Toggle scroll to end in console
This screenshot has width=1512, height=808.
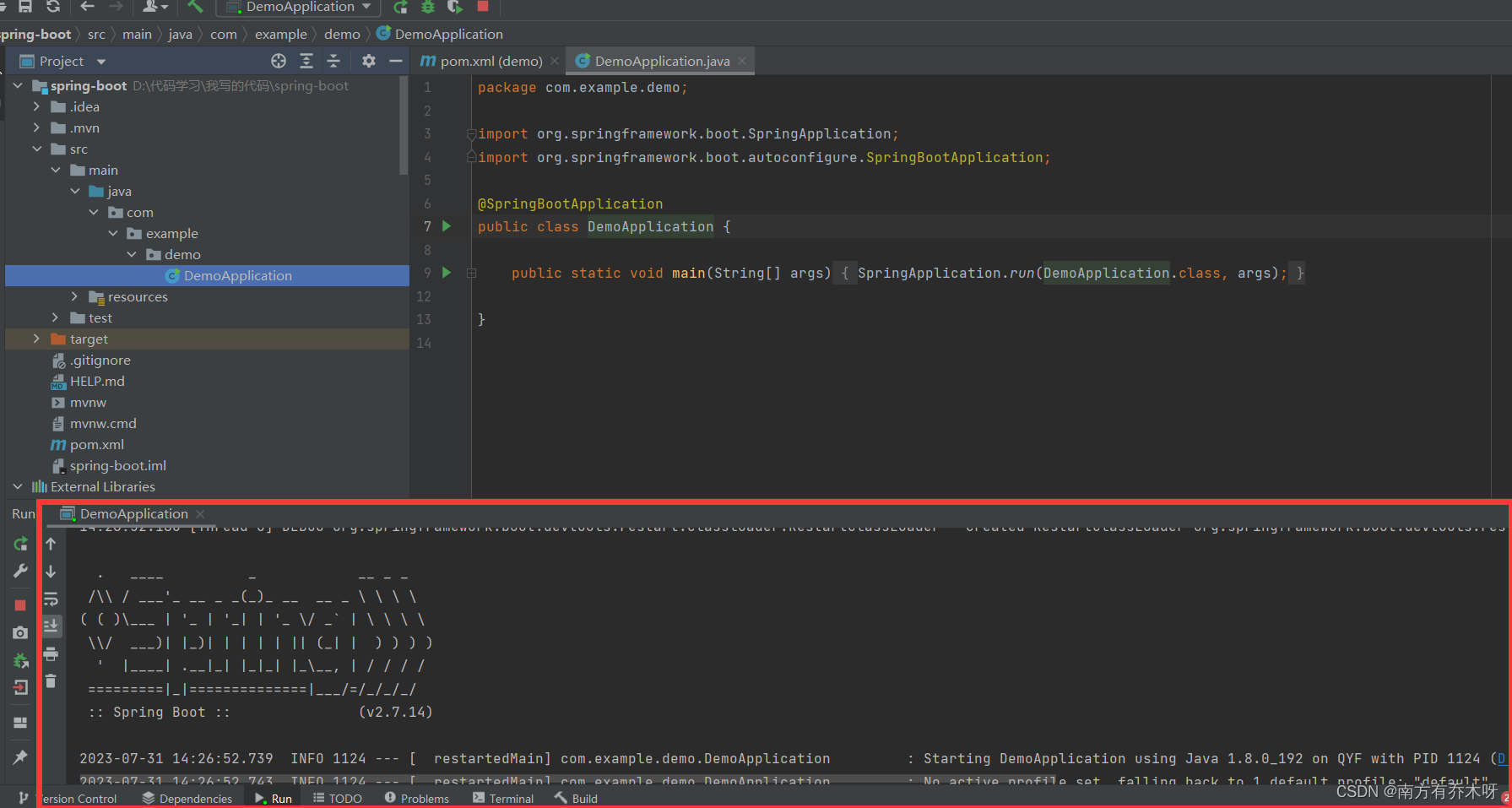tap(51, 626)
